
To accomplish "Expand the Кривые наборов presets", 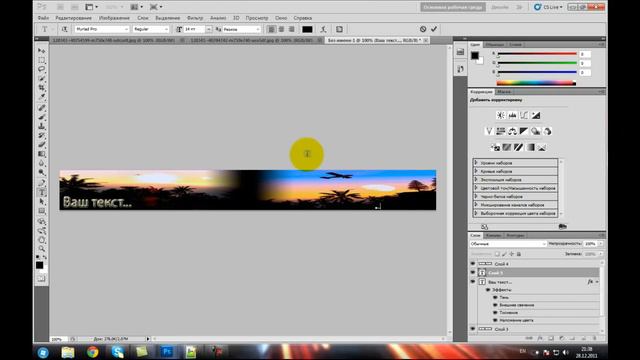I will coord(476,171).
